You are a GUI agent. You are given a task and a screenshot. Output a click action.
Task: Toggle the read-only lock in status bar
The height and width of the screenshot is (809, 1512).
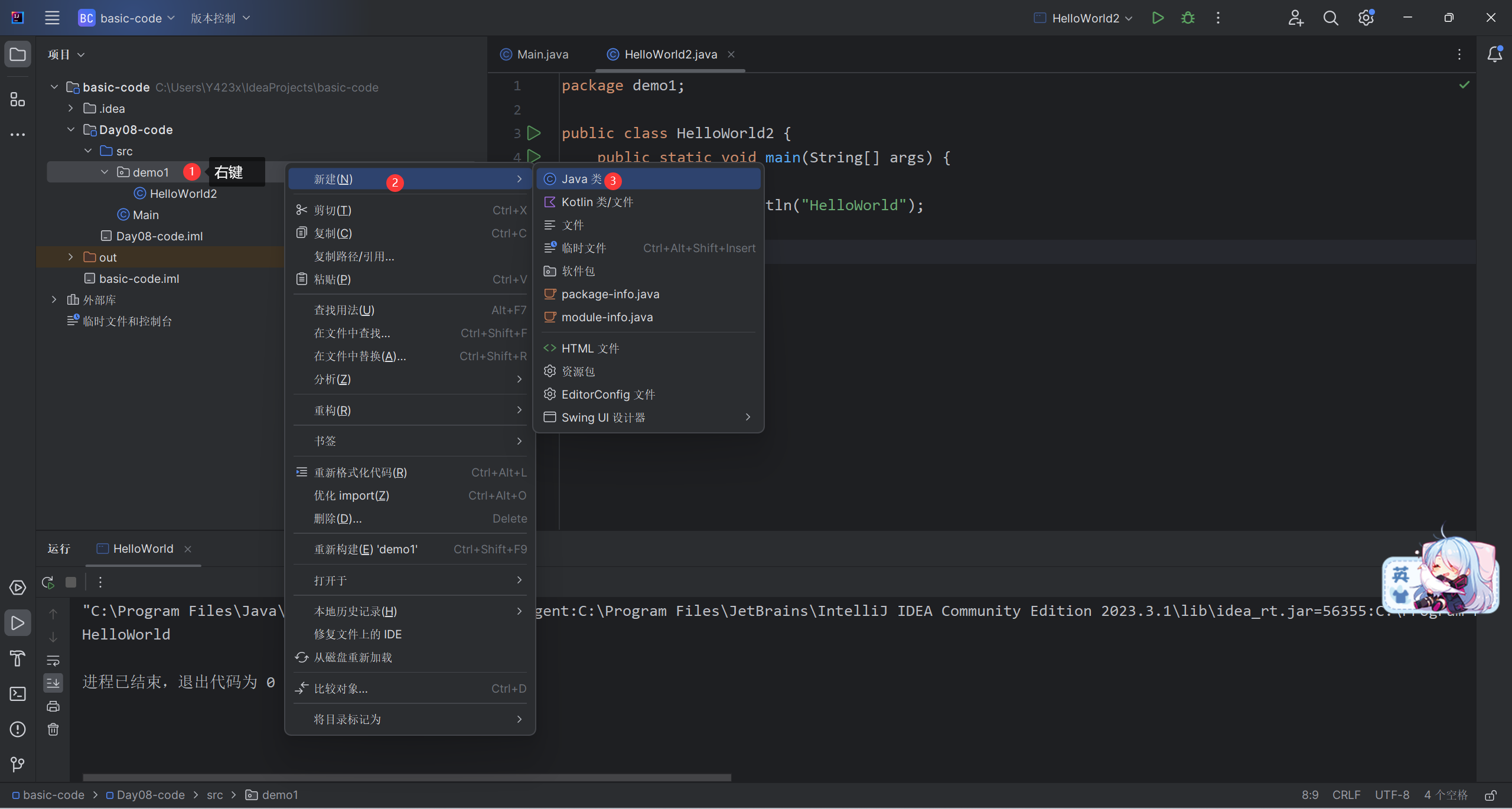coord(1491,795)
